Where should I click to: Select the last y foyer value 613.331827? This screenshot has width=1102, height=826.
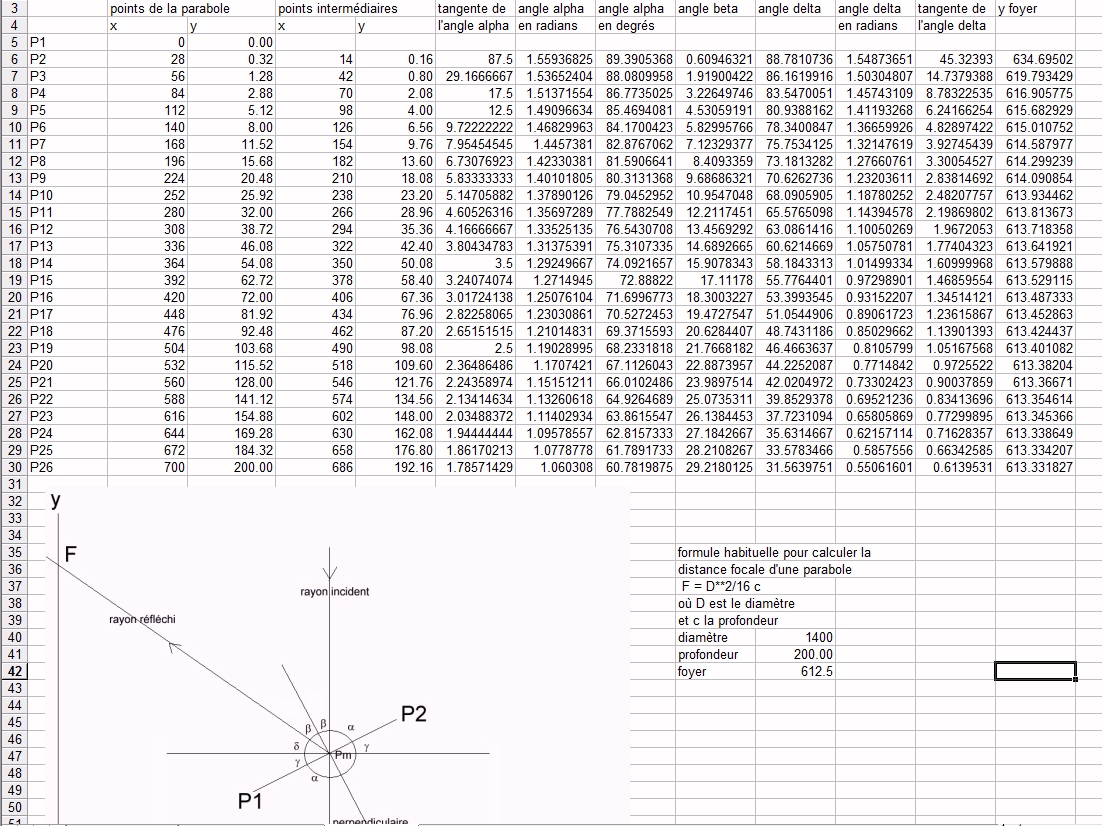[1035, 467]
